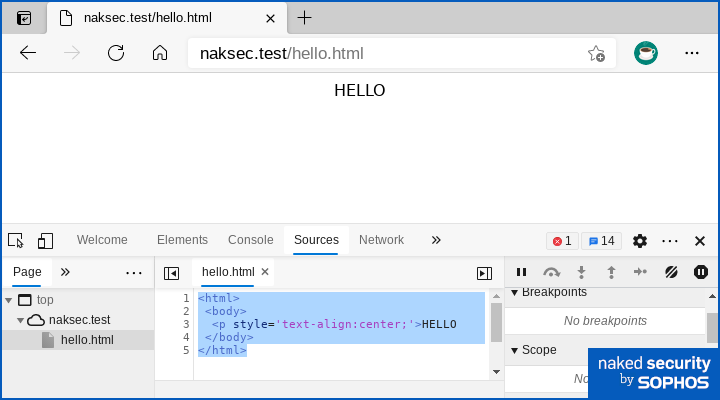
Task: Collapse the naksec.test tree node
Action: (20, 320)
